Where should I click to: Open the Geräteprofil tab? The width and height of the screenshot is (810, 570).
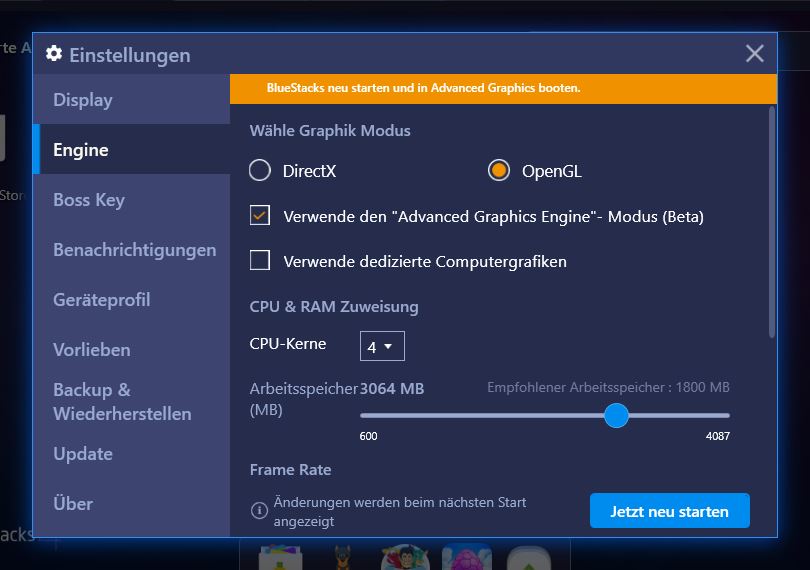pyautogui.click(x=132, y=300)
